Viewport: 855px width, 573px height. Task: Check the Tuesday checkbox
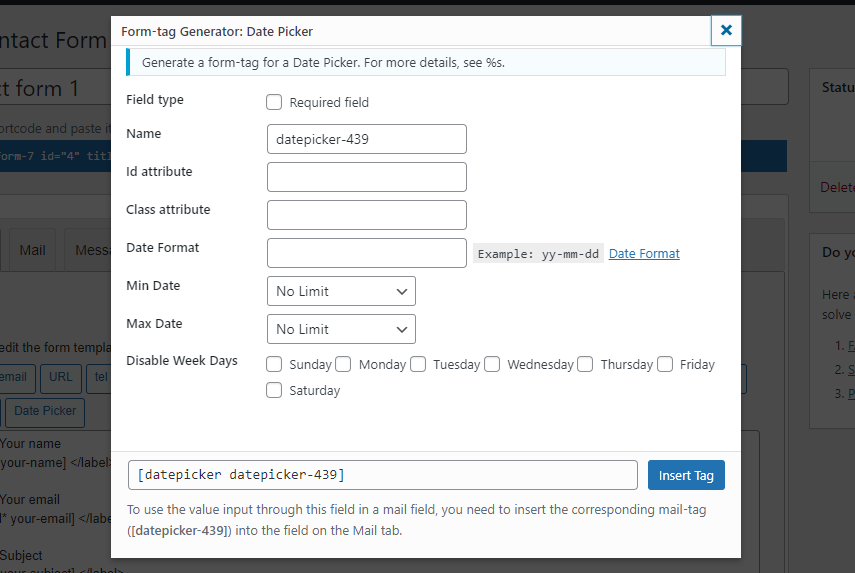pyautogui.click(x=418, y=364)
